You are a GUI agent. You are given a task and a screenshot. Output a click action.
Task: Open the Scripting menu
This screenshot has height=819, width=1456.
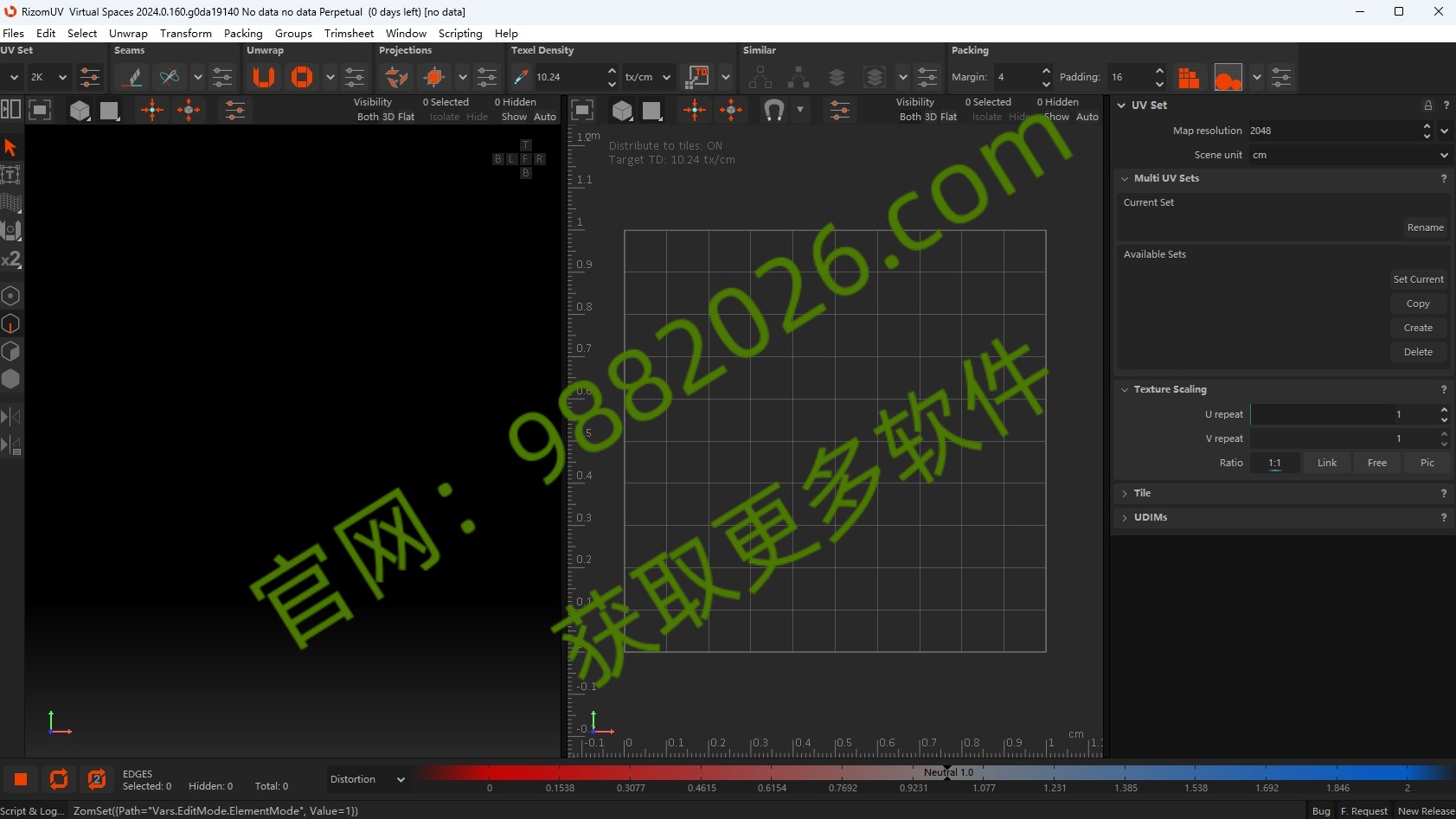pos(460,33)
